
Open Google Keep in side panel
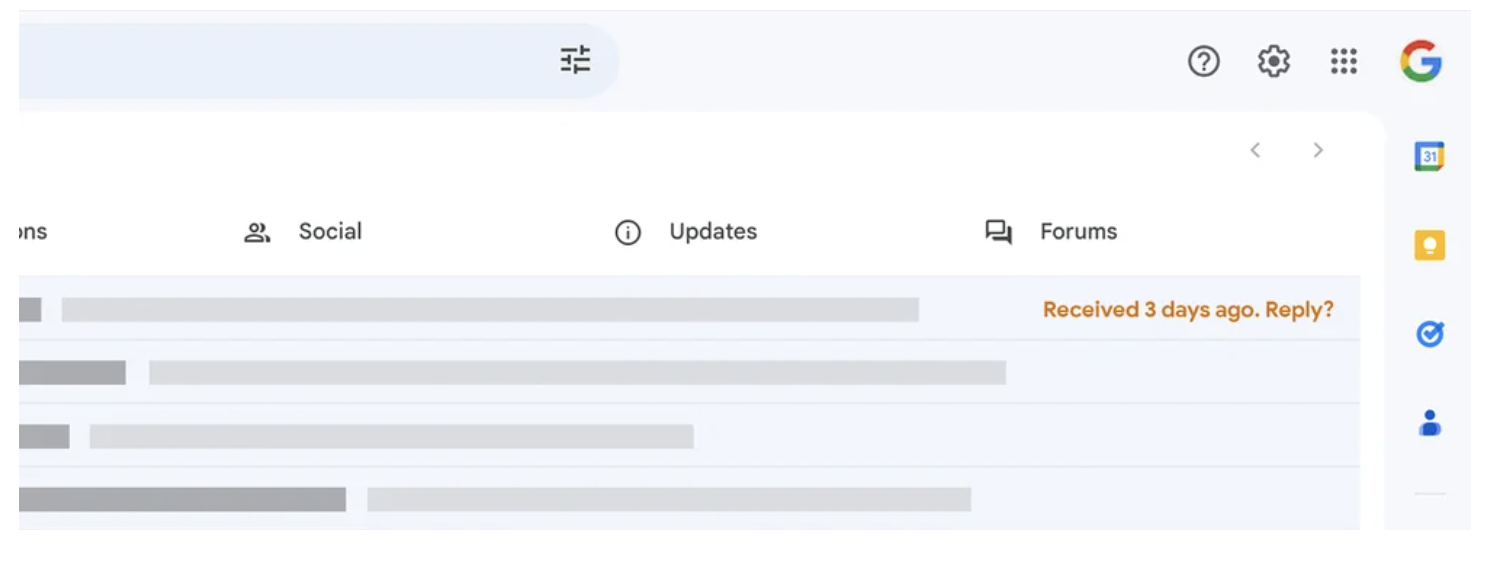pyautogui.click(x=1430, y=245)
